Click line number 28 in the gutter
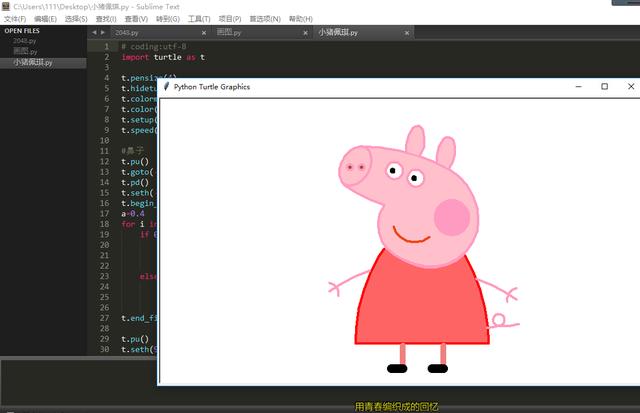Viewport: 640px width, 413px height. (x=104, y=329)
